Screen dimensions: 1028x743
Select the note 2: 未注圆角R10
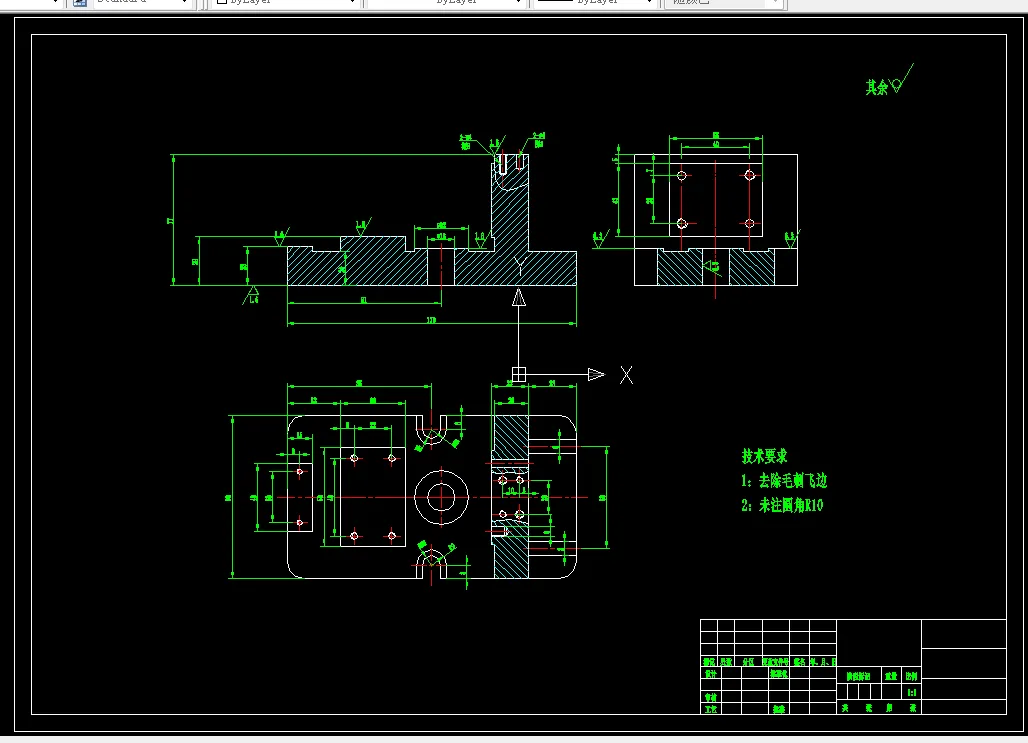click(782, 505)
